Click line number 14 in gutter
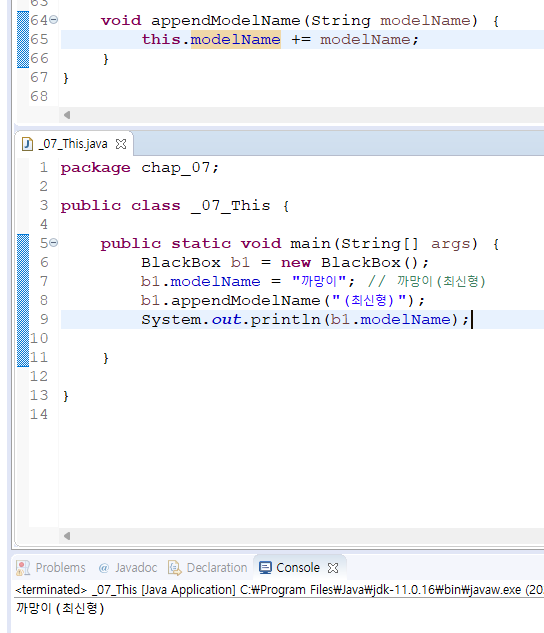This screenshot has height=633, width=544. pos(39,414)
